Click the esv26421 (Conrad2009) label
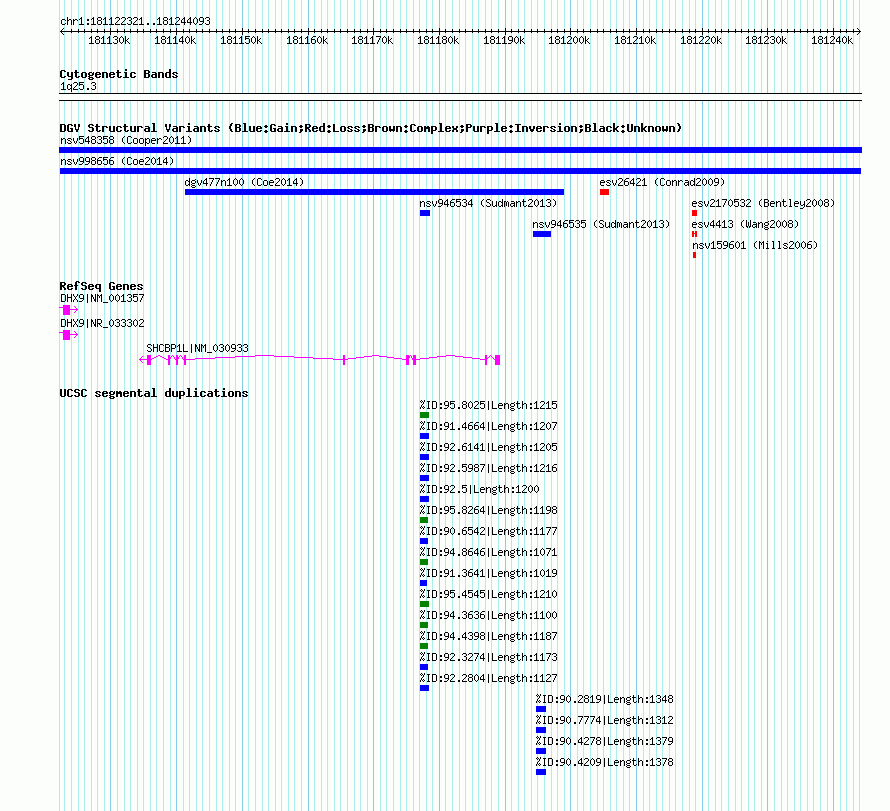This screenshot has width=890, height=811. point(662,182)
